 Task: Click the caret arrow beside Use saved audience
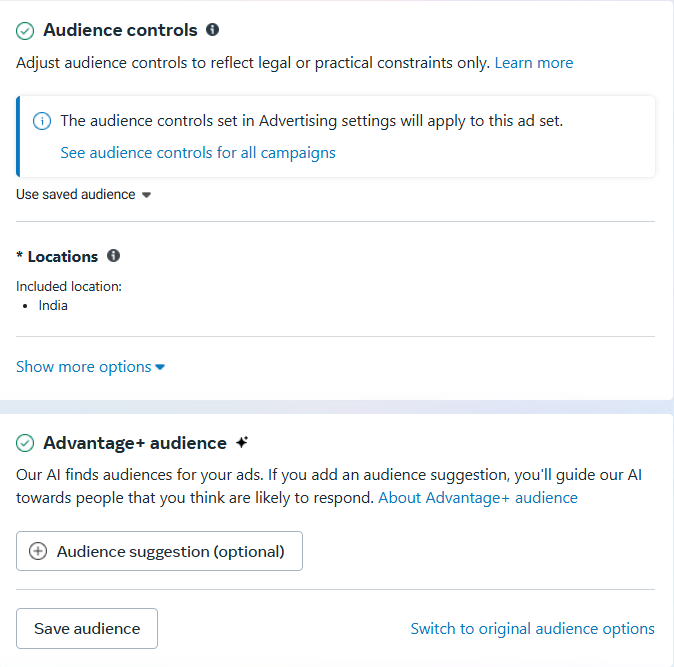coord(146,195)
